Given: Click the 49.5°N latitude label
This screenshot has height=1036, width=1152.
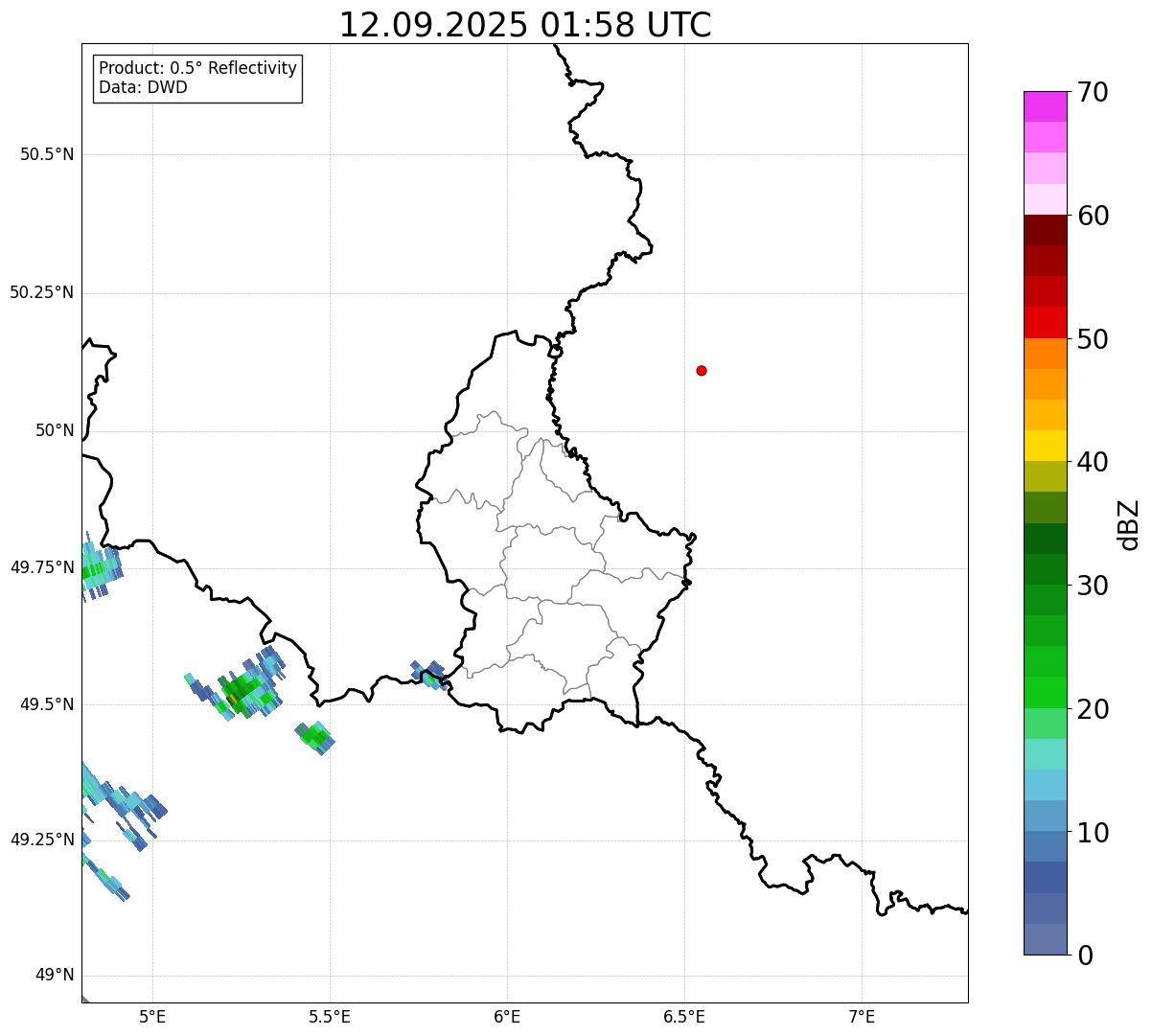Looking at the screenshot, I should [x=47, y=704].
